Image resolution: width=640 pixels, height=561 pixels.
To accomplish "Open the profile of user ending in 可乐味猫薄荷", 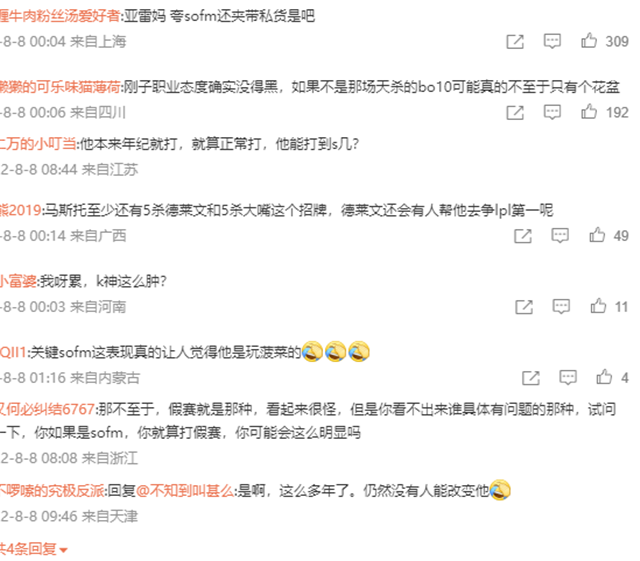I will pos(60,87).
